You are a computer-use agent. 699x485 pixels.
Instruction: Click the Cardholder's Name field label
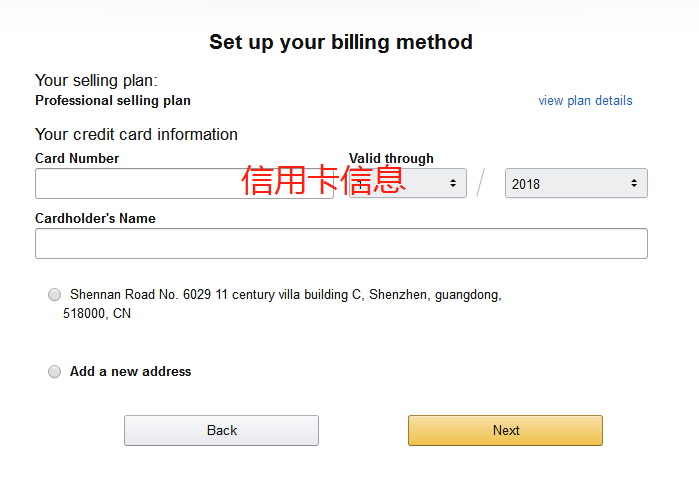point(95,219)
